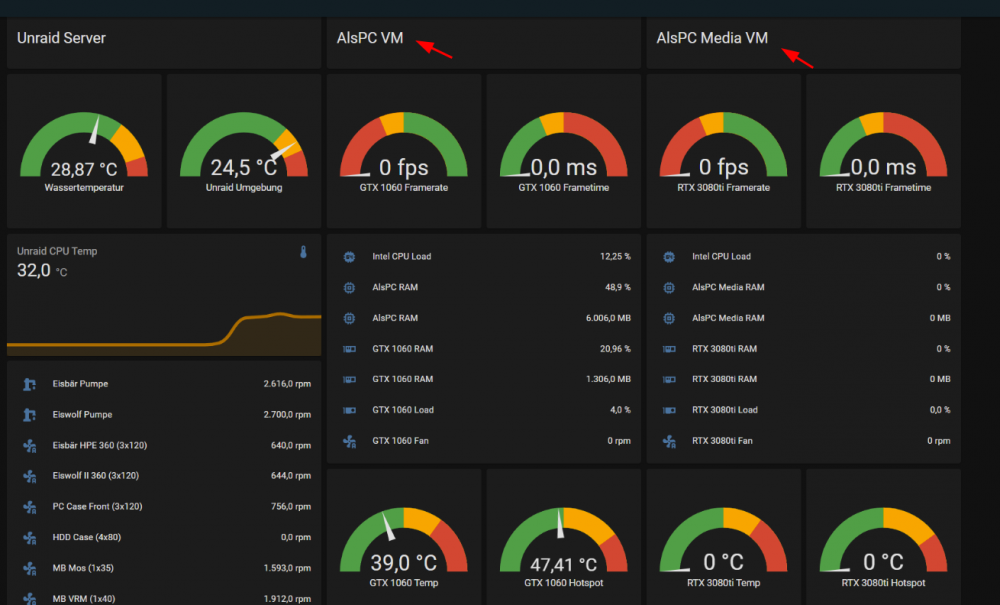Click the AlsPC RAM value 48,9 %
The width and height of the screenshot is (1000, 605).
pyautogui.click(x=617, y=288)
